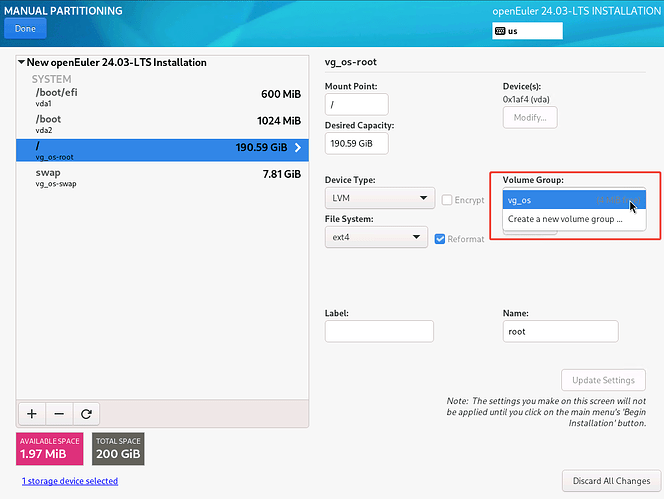The height and width of the screenshot is (499, 664).
Task: Click the arrow on the selected root partition
Action: point(297,148)
